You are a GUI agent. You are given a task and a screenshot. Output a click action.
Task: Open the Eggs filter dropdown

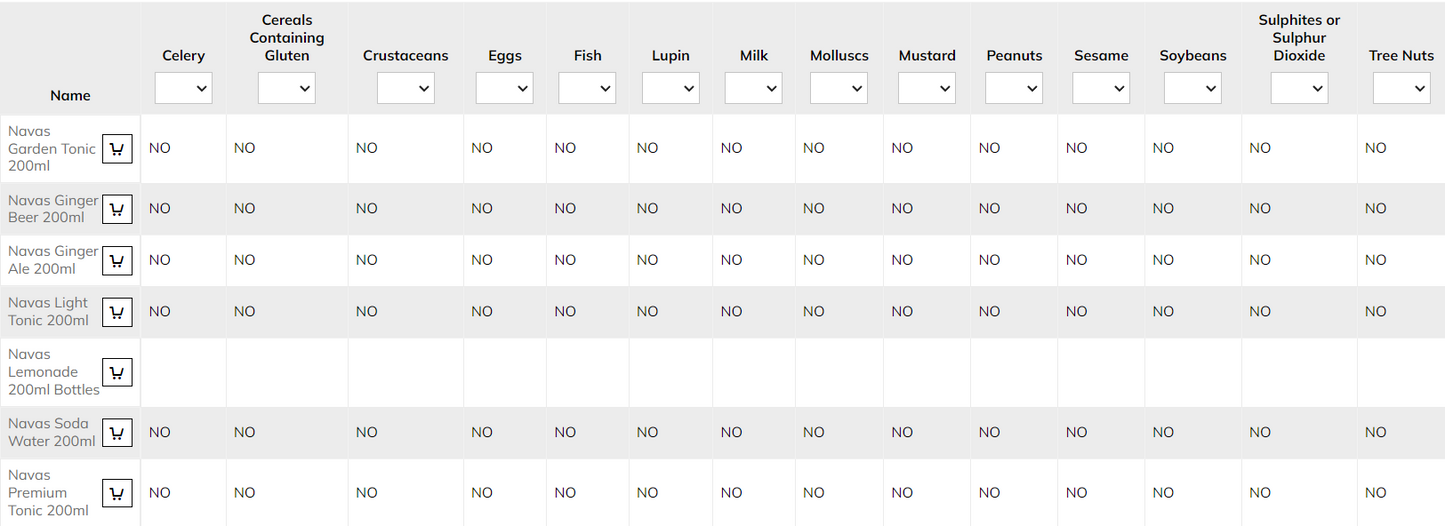505,88
